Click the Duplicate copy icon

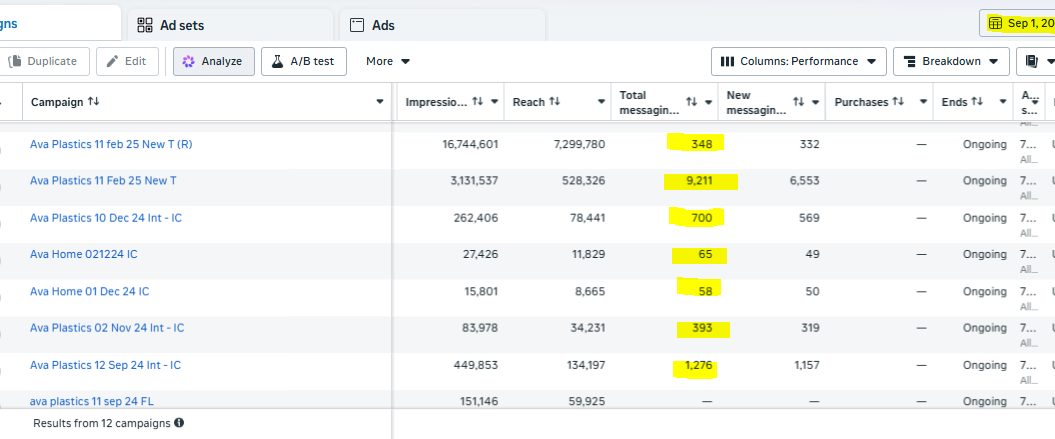coord(14,61)
